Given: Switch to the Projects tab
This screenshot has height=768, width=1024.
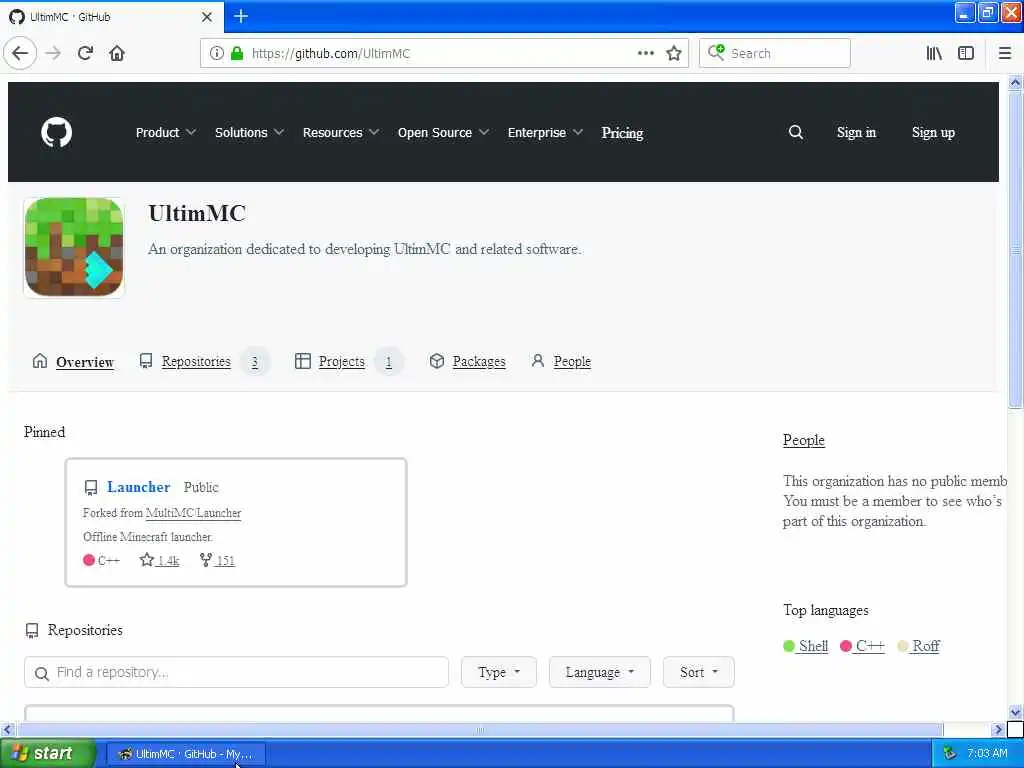Looking at the screenshot, I should (347, 362).
